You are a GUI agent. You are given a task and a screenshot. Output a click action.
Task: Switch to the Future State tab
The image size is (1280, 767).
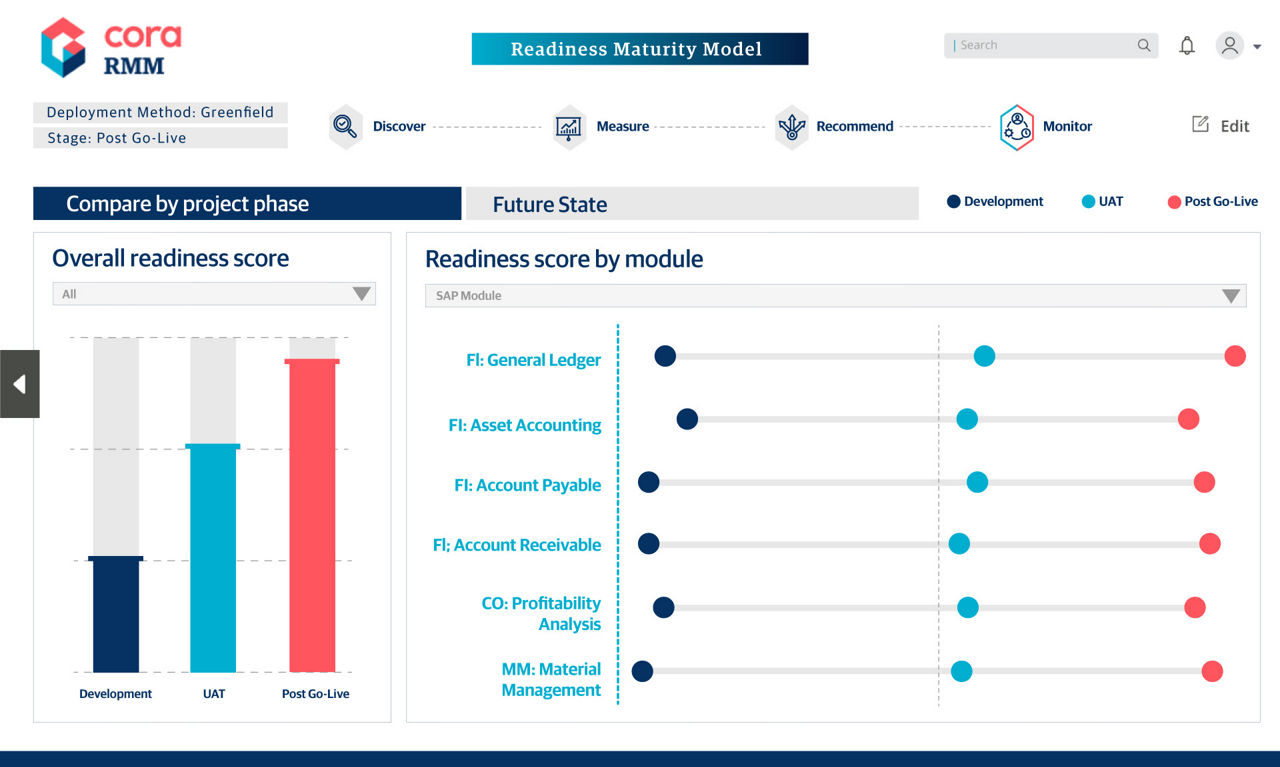(691, 204)
